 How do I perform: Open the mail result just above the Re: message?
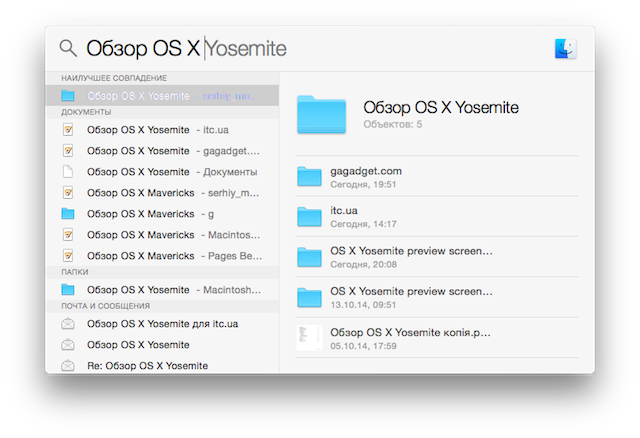click(162, 345)
